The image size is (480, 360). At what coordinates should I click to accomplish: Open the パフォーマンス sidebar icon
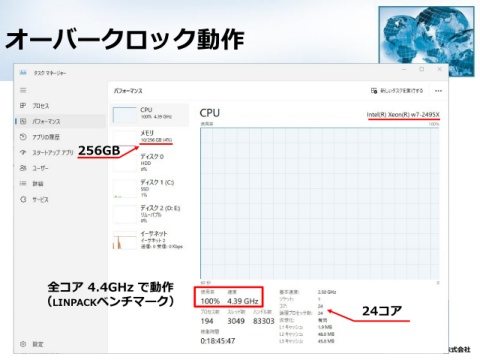coord(23,121)
